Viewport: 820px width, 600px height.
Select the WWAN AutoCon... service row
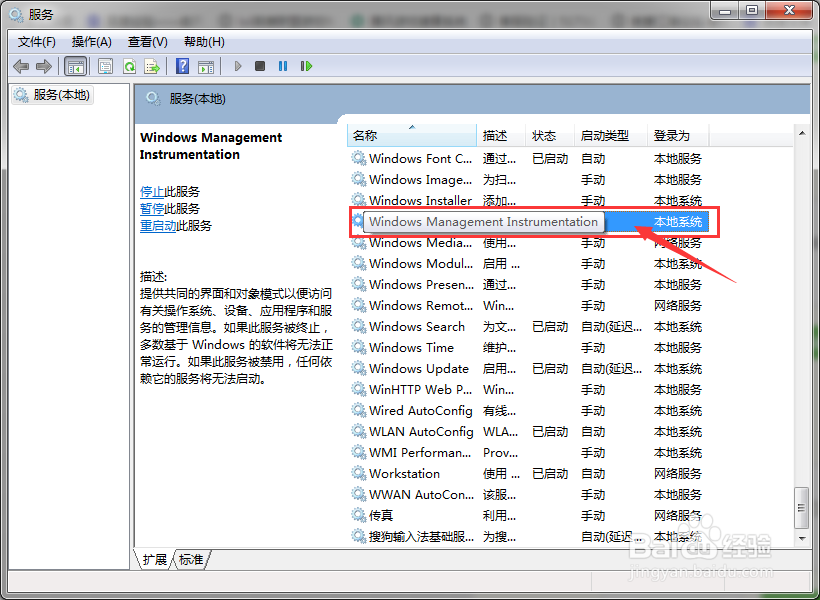pos(527,494)
